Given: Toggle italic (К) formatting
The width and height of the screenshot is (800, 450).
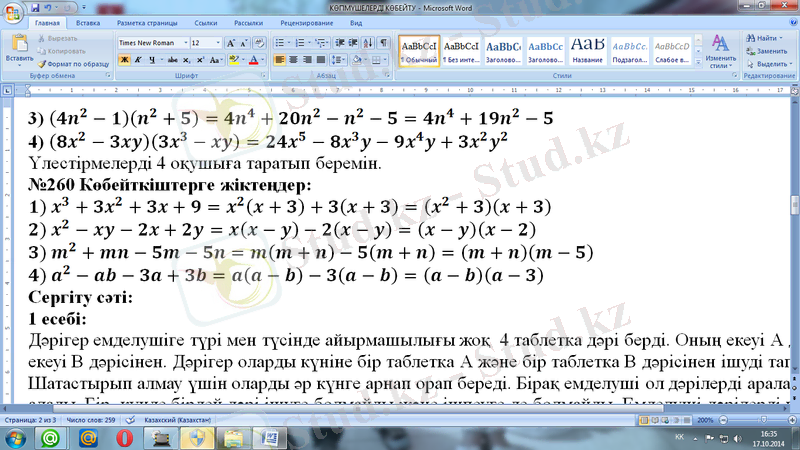Looking at the screenshot, I should pyautogui.click(x=137, y=60).
